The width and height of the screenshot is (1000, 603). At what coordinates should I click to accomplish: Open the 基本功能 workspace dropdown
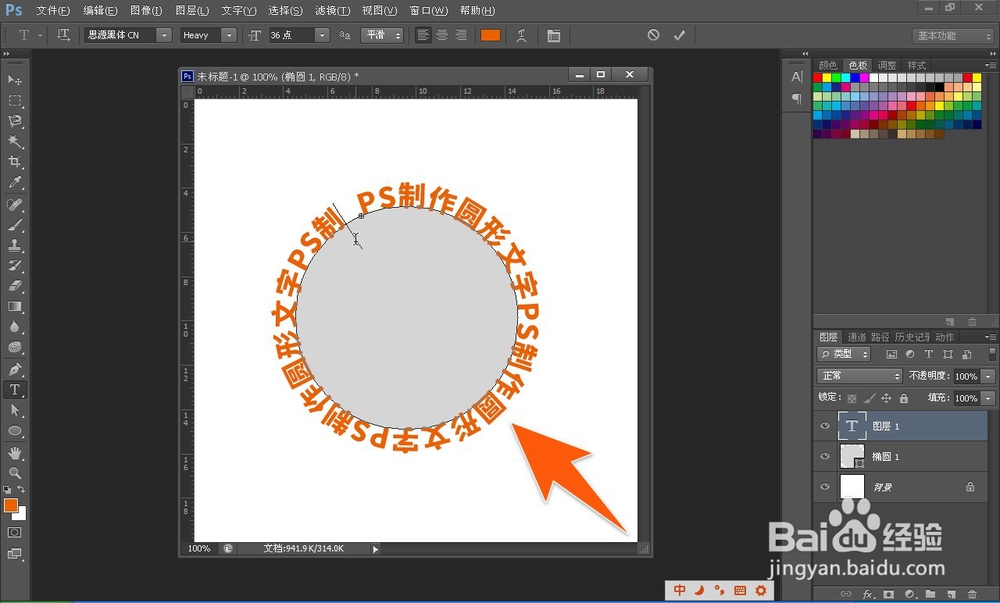coord(952,36)
